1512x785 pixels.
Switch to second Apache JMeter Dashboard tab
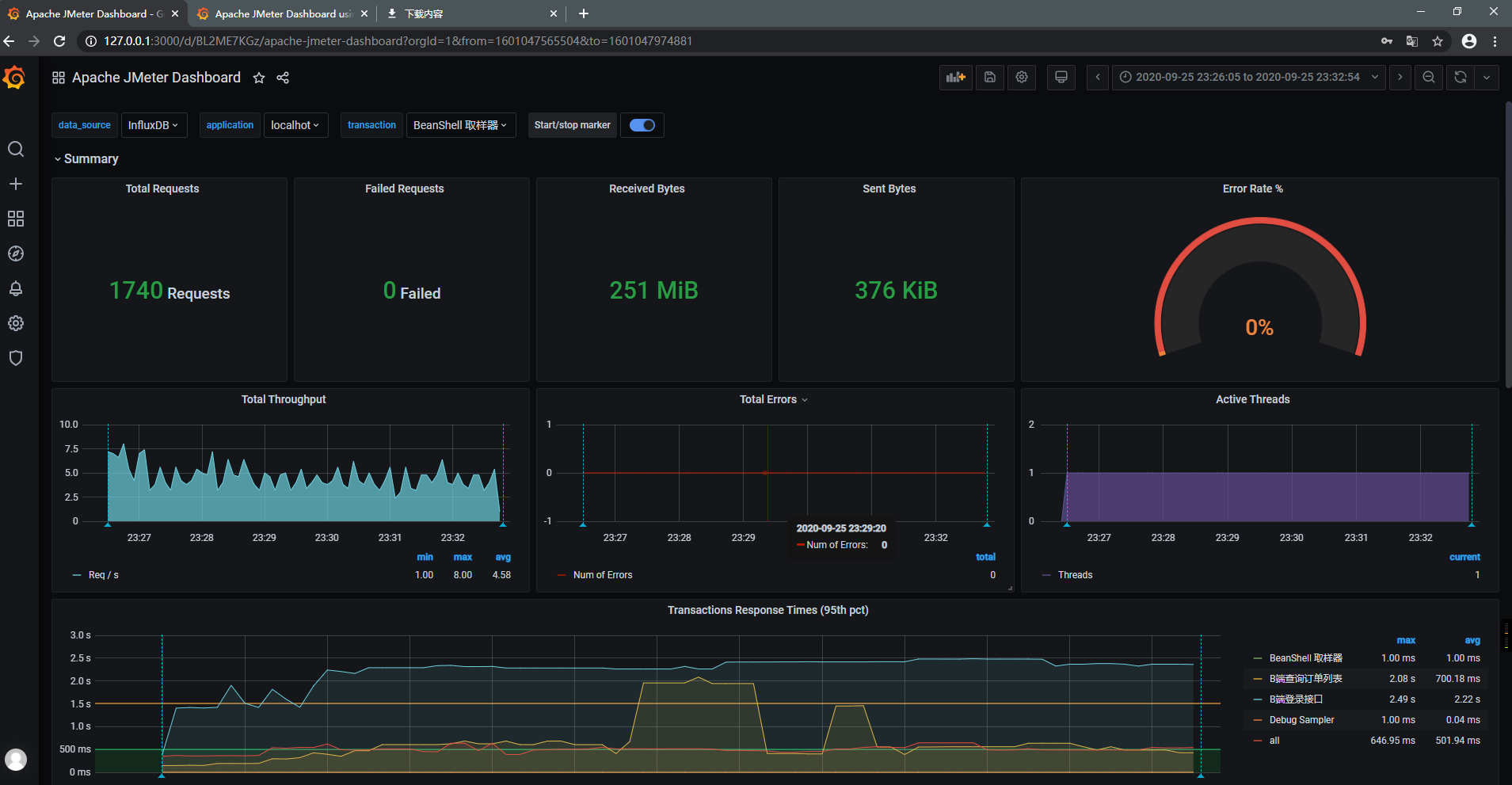coord(282,13)
